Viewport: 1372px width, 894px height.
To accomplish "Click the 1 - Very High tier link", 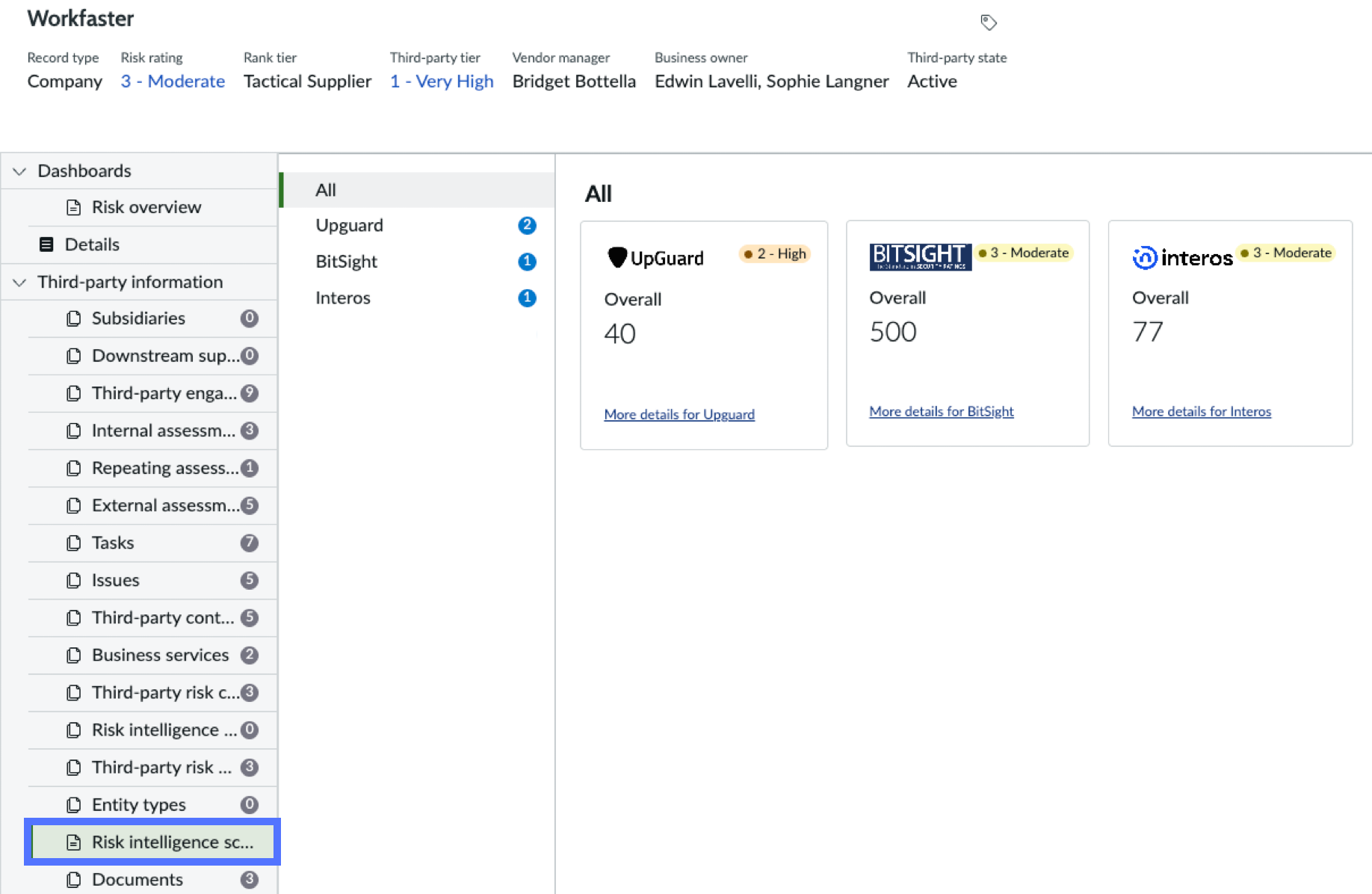I will (442, 81).
